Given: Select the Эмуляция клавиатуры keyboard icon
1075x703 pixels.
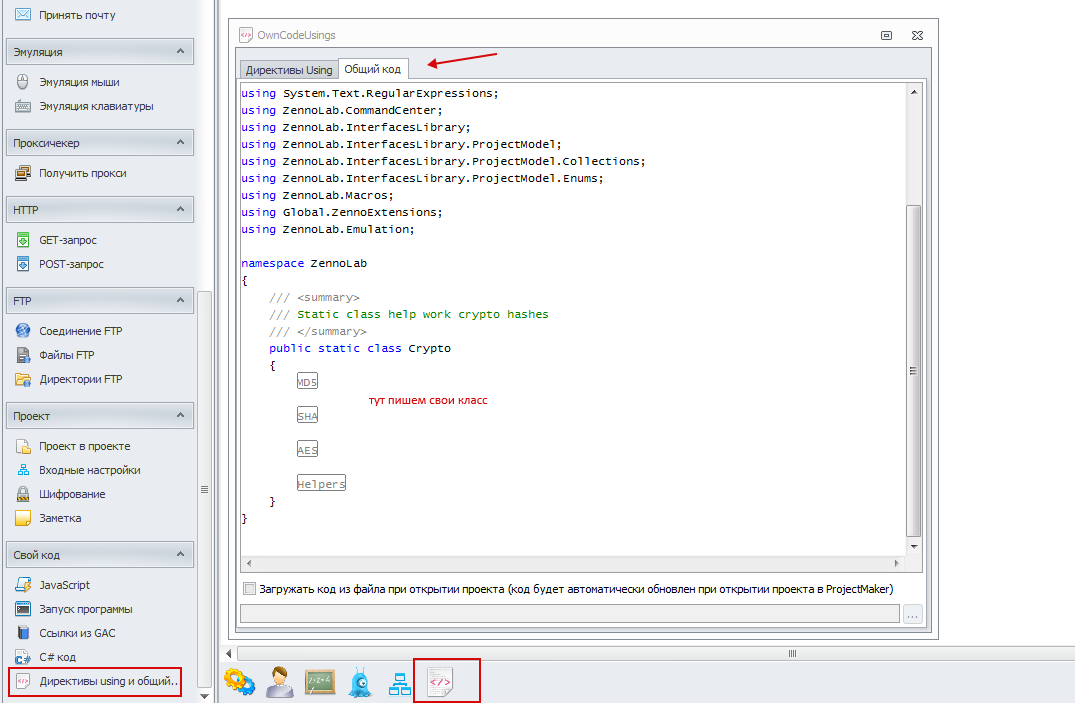Looking at the screenshot, I should pos(23,106).
